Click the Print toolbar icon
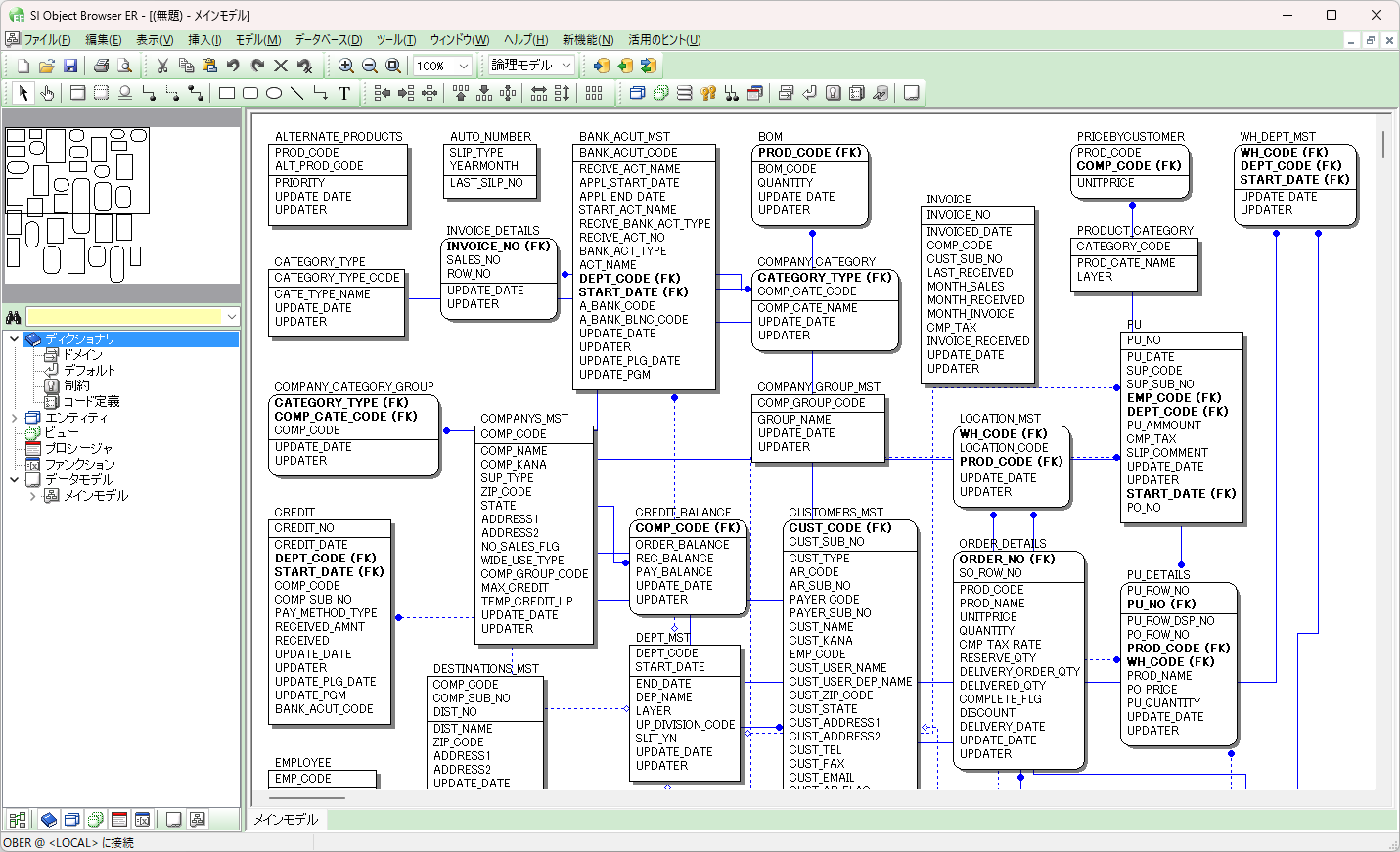This screenshot has width=1400, height=852. tap(101, 66)
